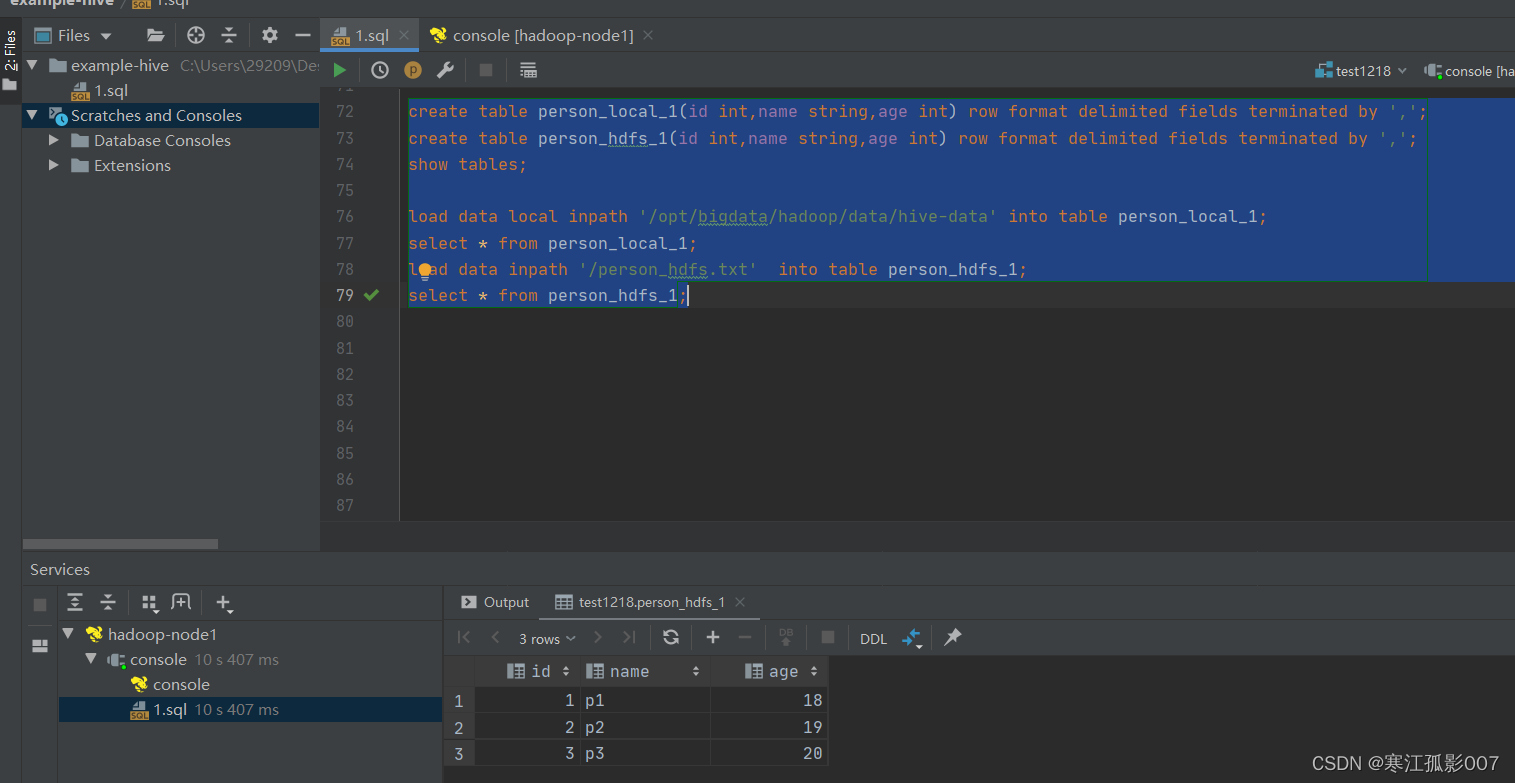Open the 3 rows page size dropdown
Viewport: 1515px width, 783px height.
pos(547,638)
